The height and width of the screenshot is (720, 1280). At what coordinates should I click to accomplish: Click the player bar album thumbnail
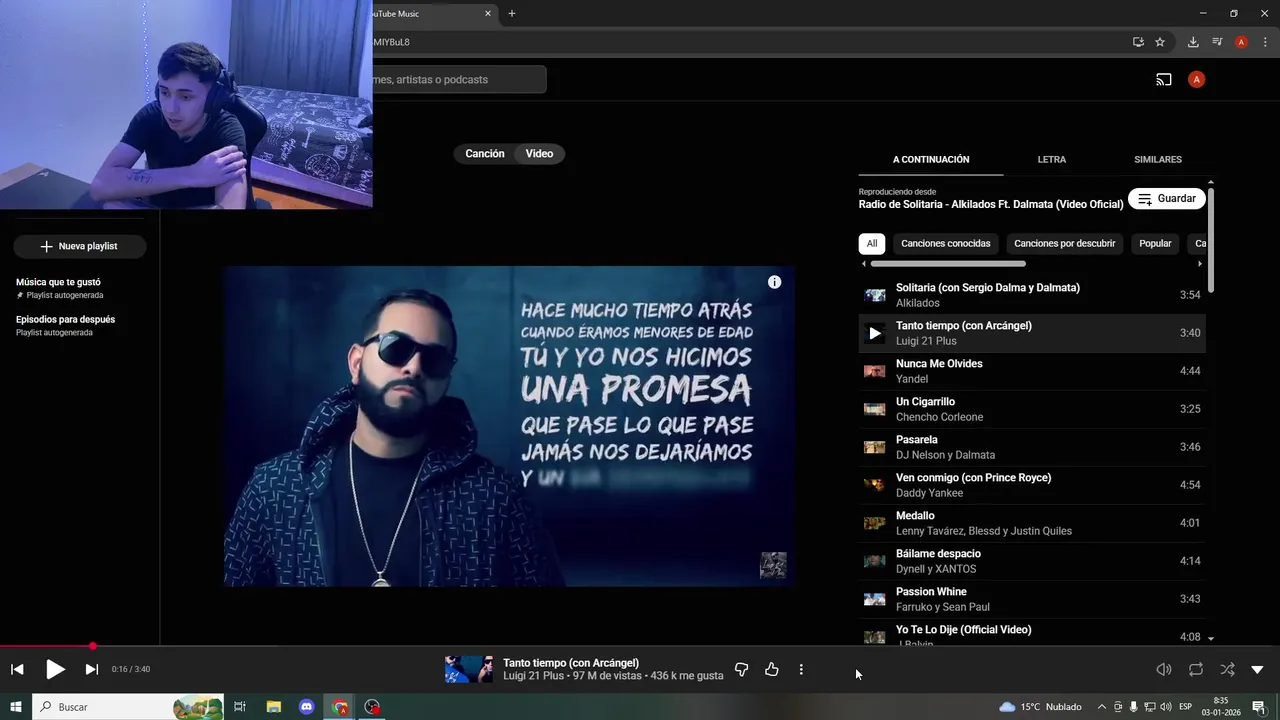pos(469,669)
